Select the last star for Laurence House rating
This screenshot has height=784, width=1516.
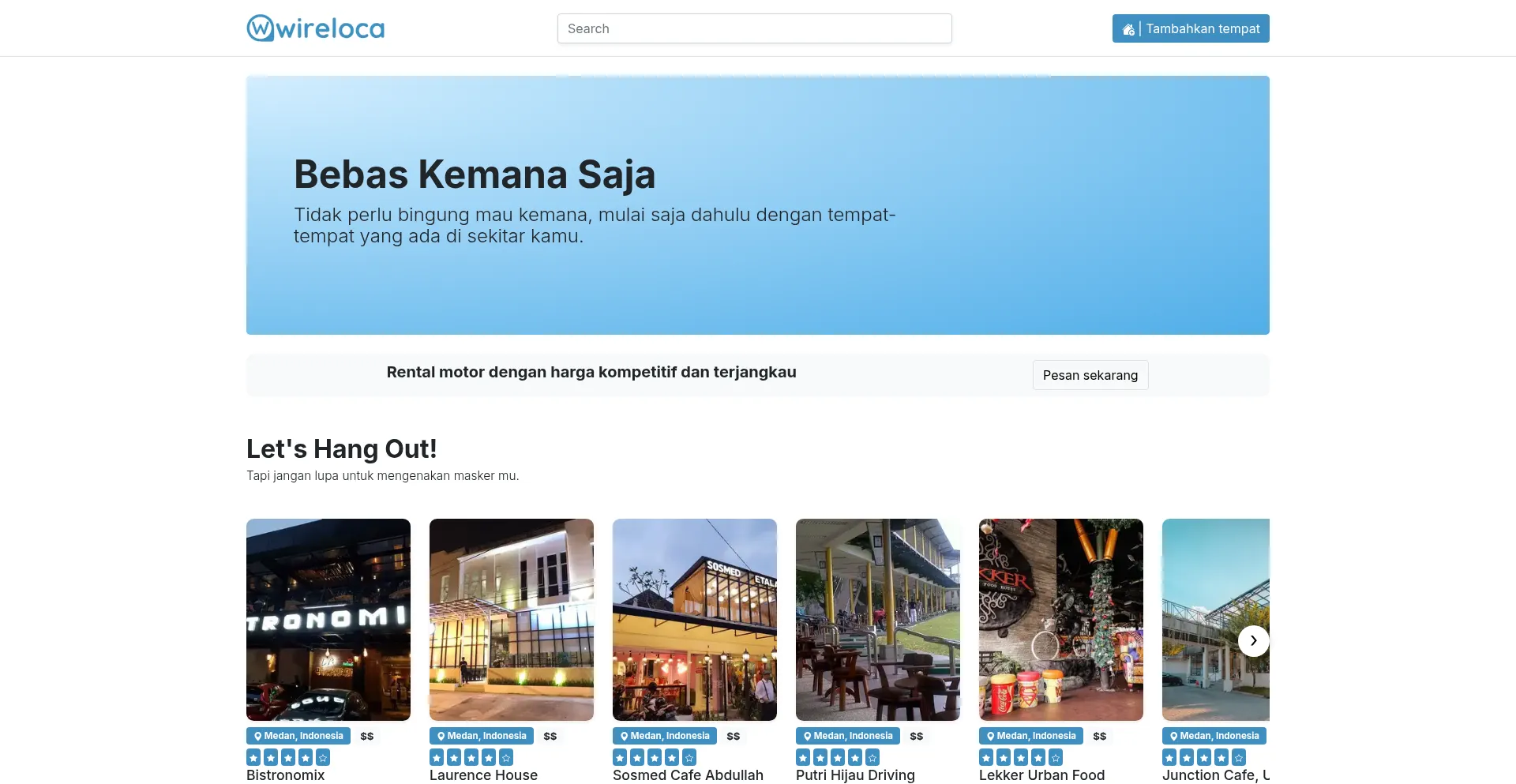507,756
